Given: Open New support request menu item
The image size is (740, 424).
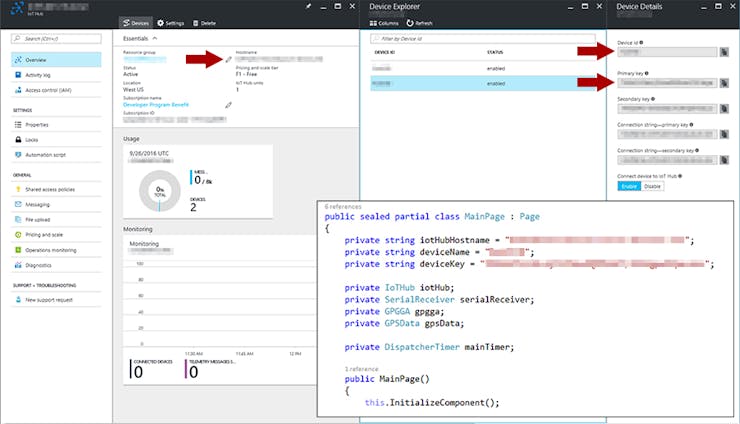Looking at the screenshot, I should 56,299.
